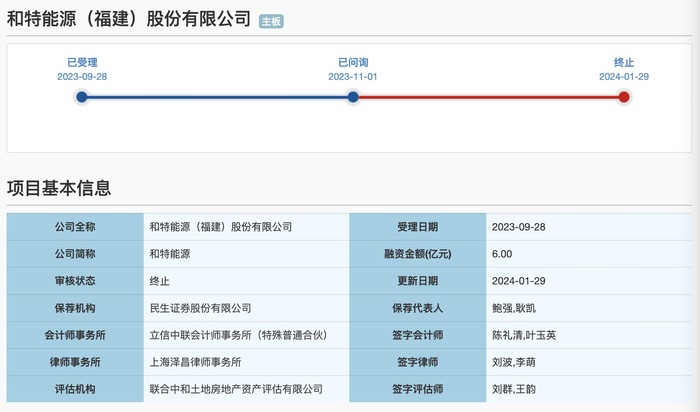The image size is (700, 412).
Task: Click the 保荐机构 header cell
Action: tap(75, 308)
